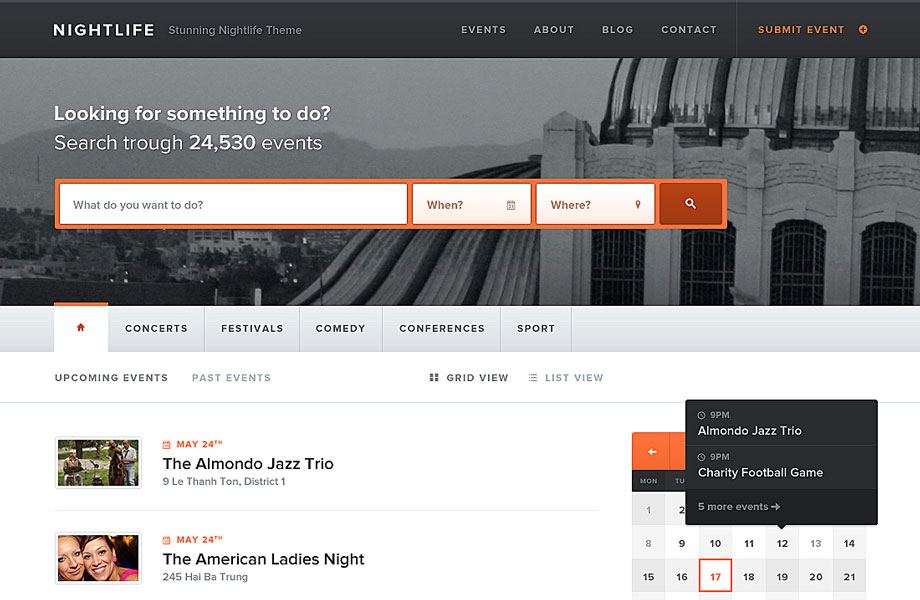Open the home tab icon

tap(81, 328)
